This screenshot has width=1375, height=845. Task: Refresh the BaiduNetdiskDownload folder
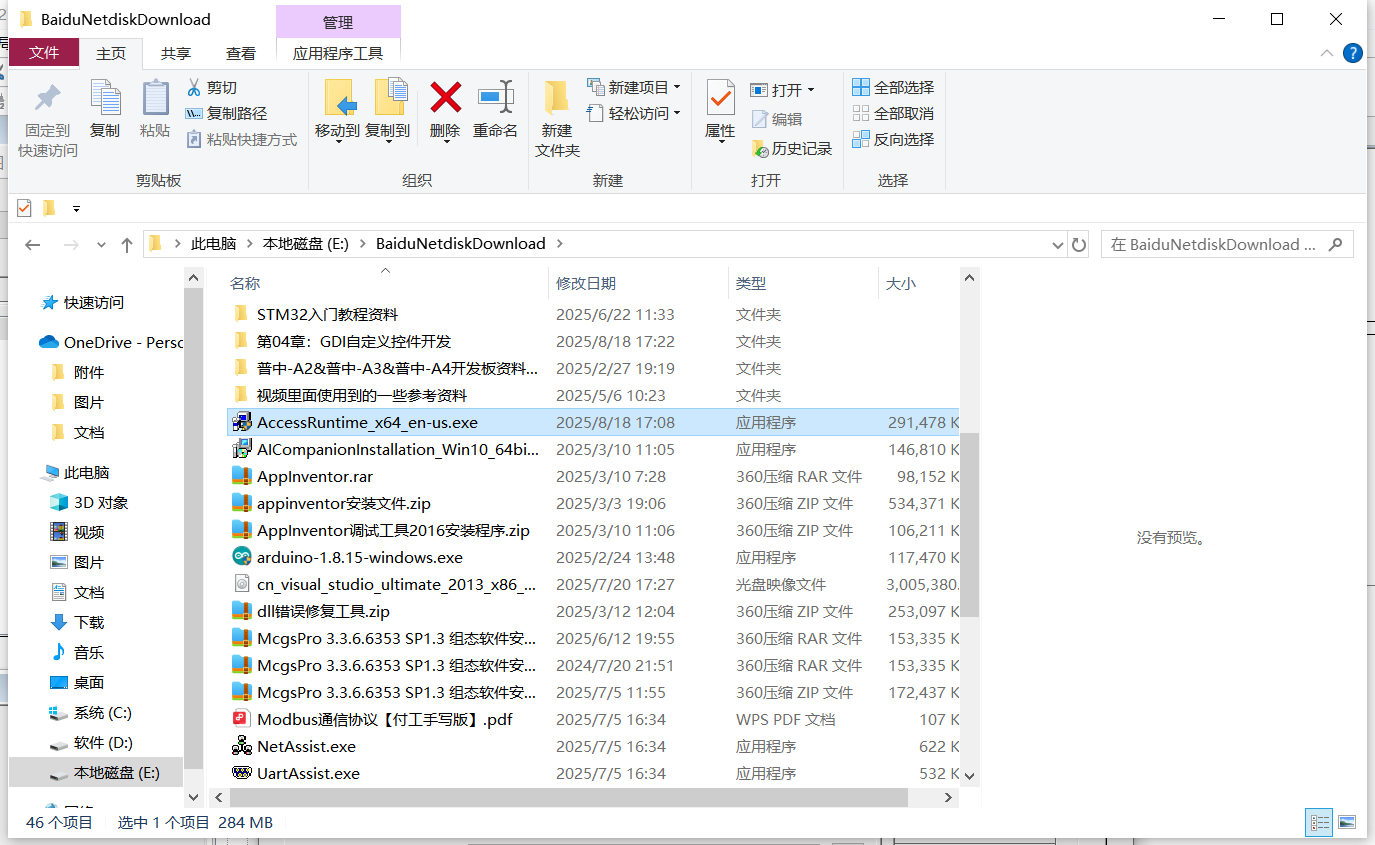click(1079, 244)
